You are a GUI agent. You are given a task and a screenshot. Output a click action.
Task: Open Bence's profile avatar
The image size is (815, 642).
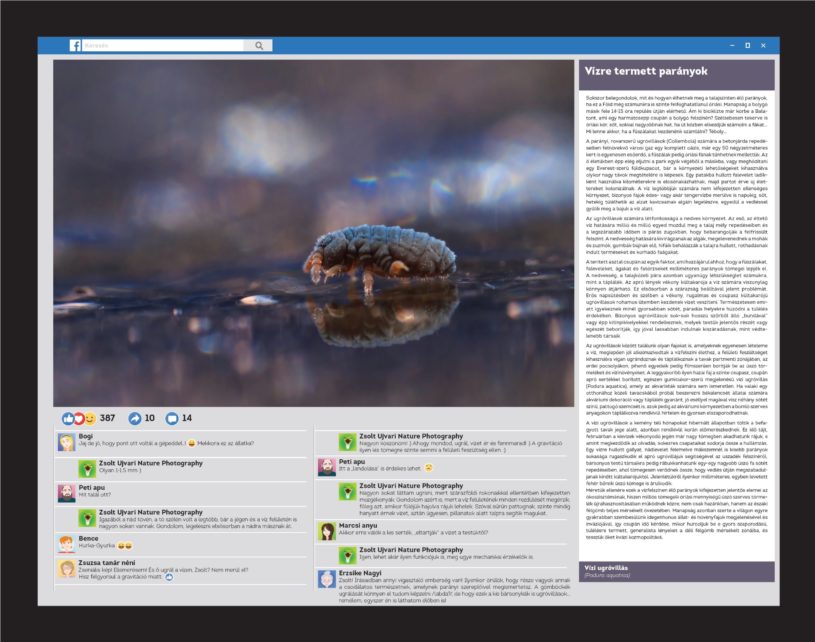coord(66,543)
